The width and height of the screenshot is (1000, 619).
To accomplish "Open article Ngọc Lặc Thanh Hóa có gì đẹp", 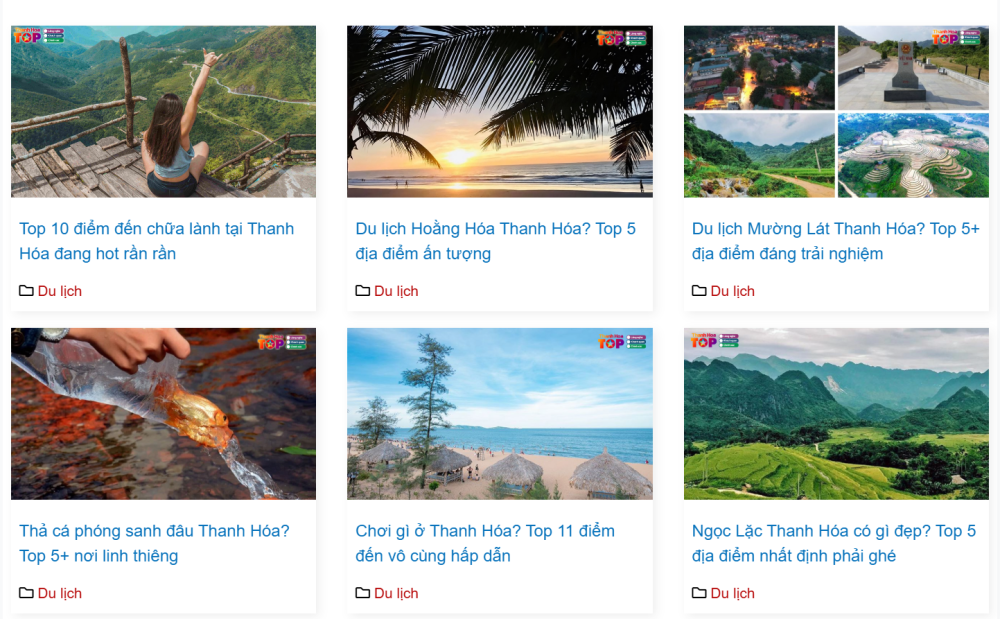I will (x=834, y=543).
